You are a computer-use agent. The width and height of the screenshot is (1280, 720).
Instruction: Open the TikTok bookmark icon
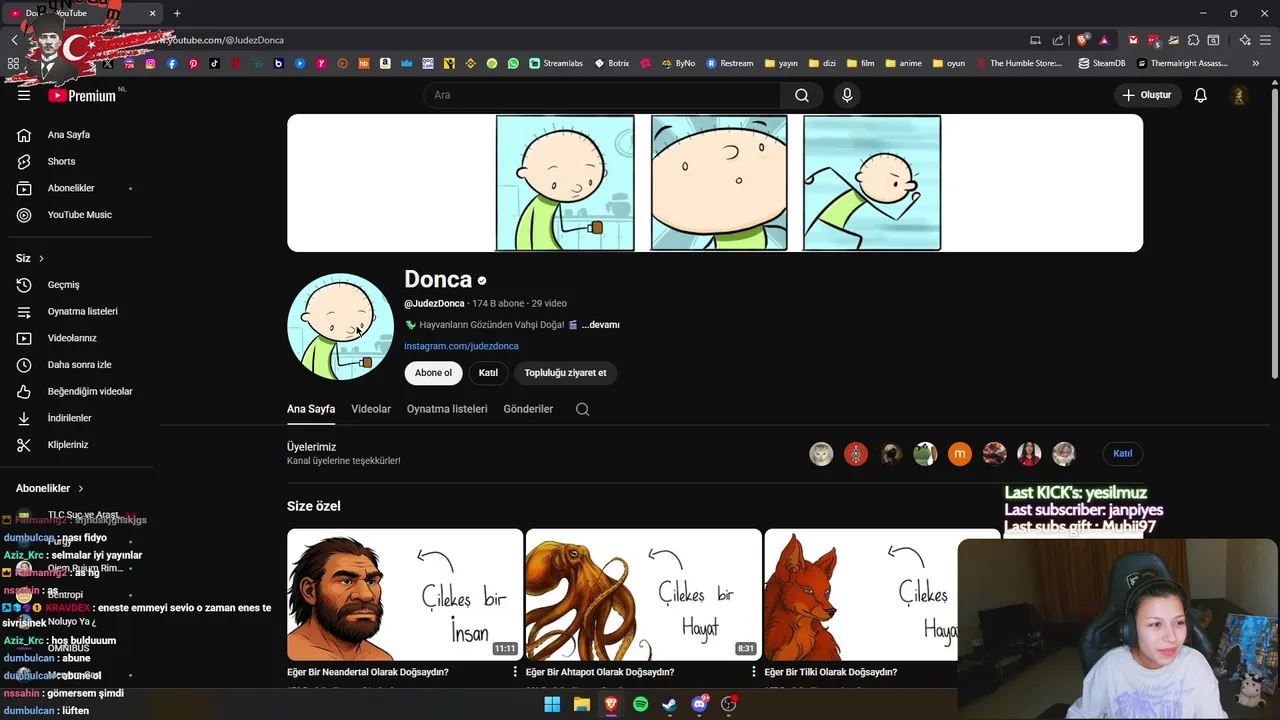tap(214, 63)
